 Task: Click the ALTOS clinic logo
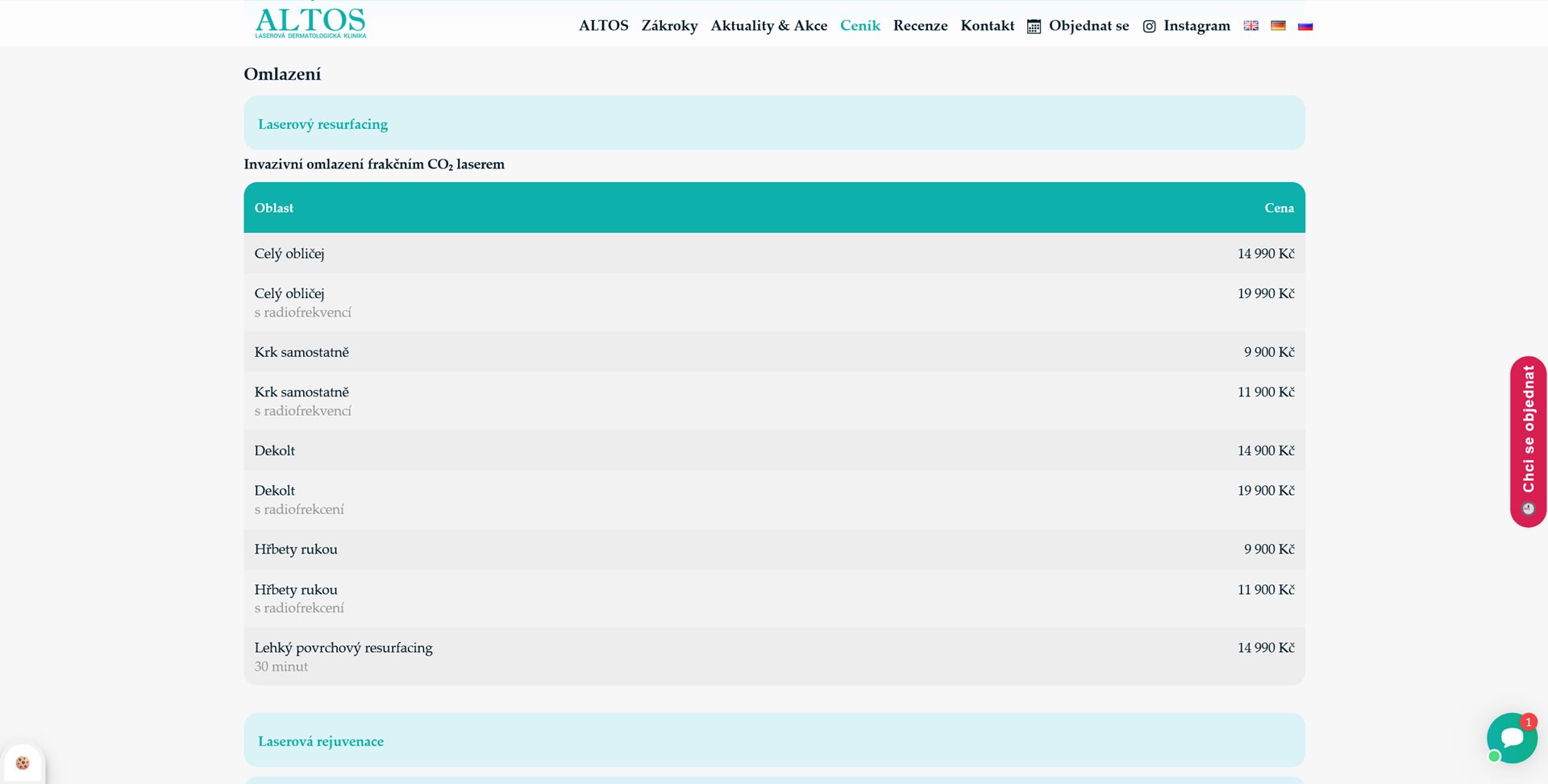[310, 23]
